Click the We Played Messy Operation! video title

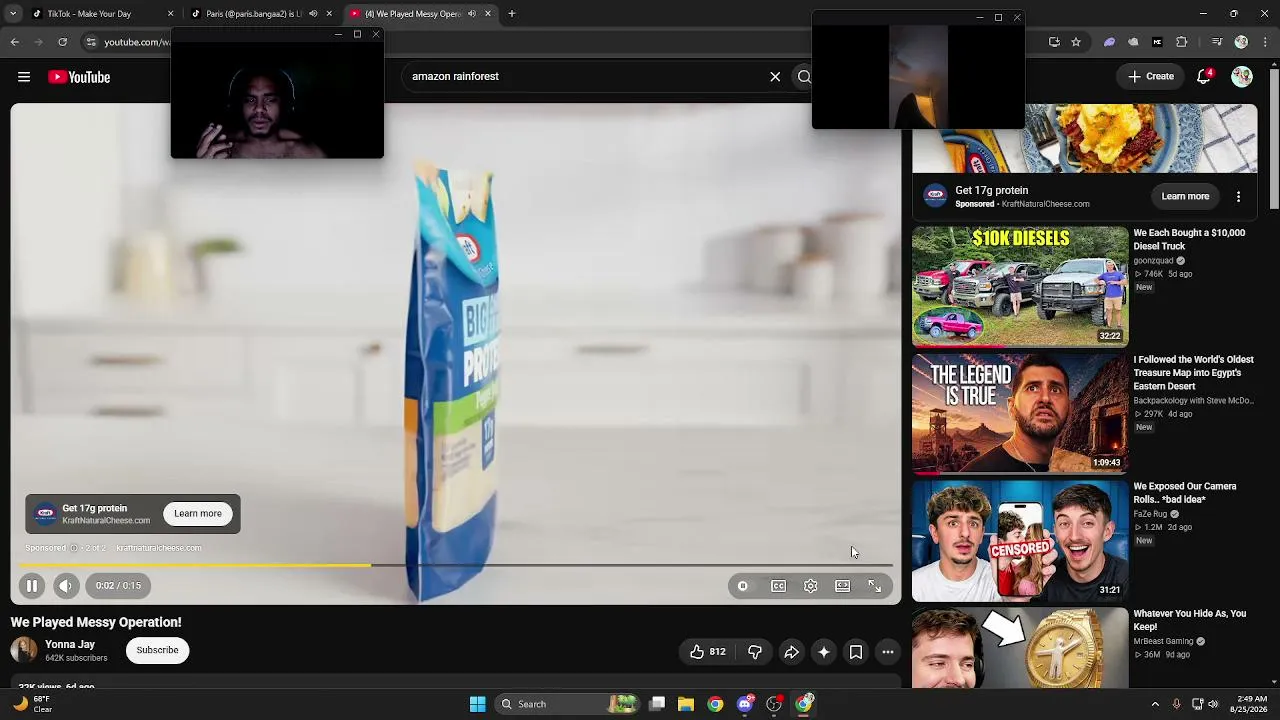click(x=96, y=622)
